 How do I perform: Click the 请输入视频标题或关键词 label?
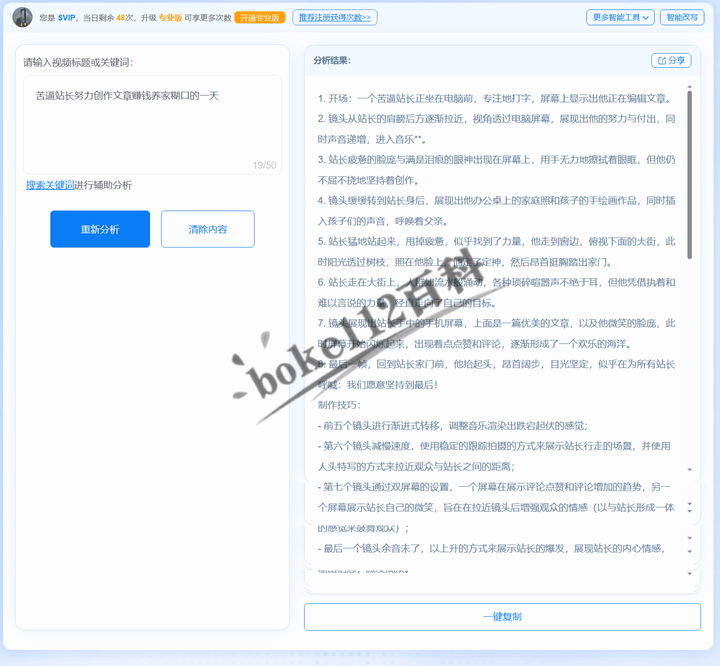pyautogui.click(x=78, y=62)
